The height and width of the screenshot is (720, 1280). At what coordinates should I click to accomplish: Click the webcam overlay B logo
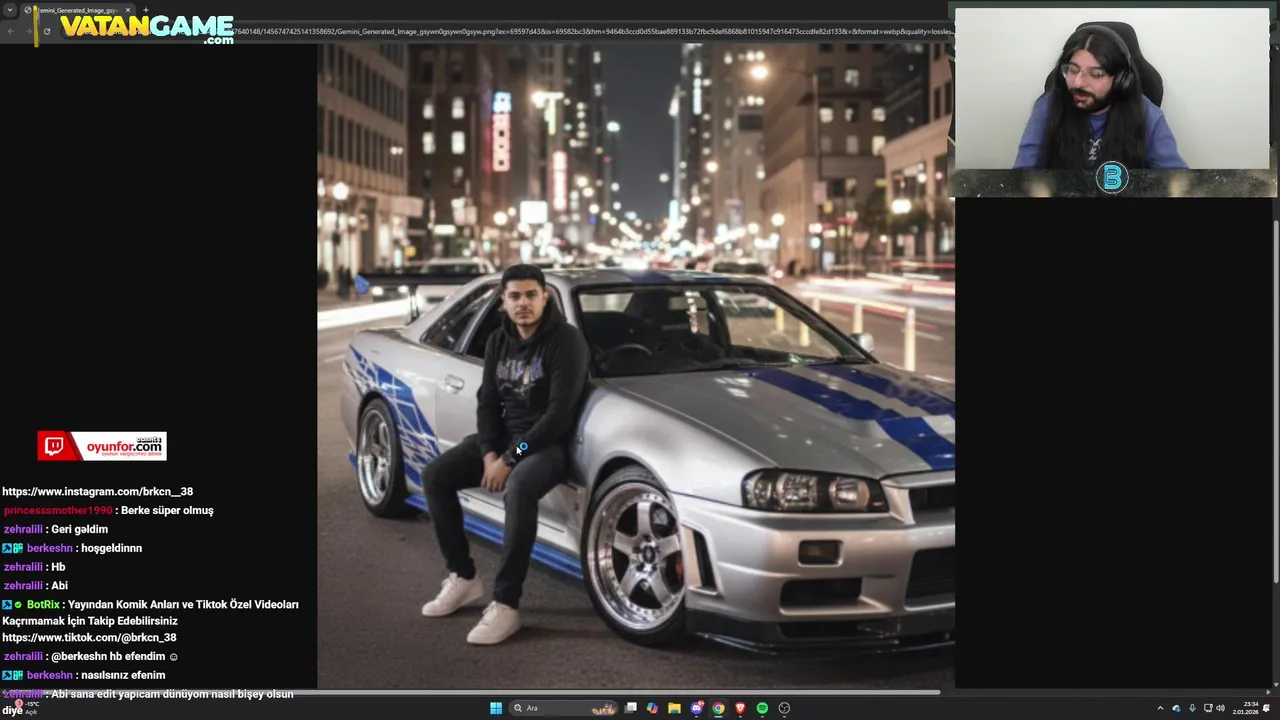click(x=1112, y=178)
